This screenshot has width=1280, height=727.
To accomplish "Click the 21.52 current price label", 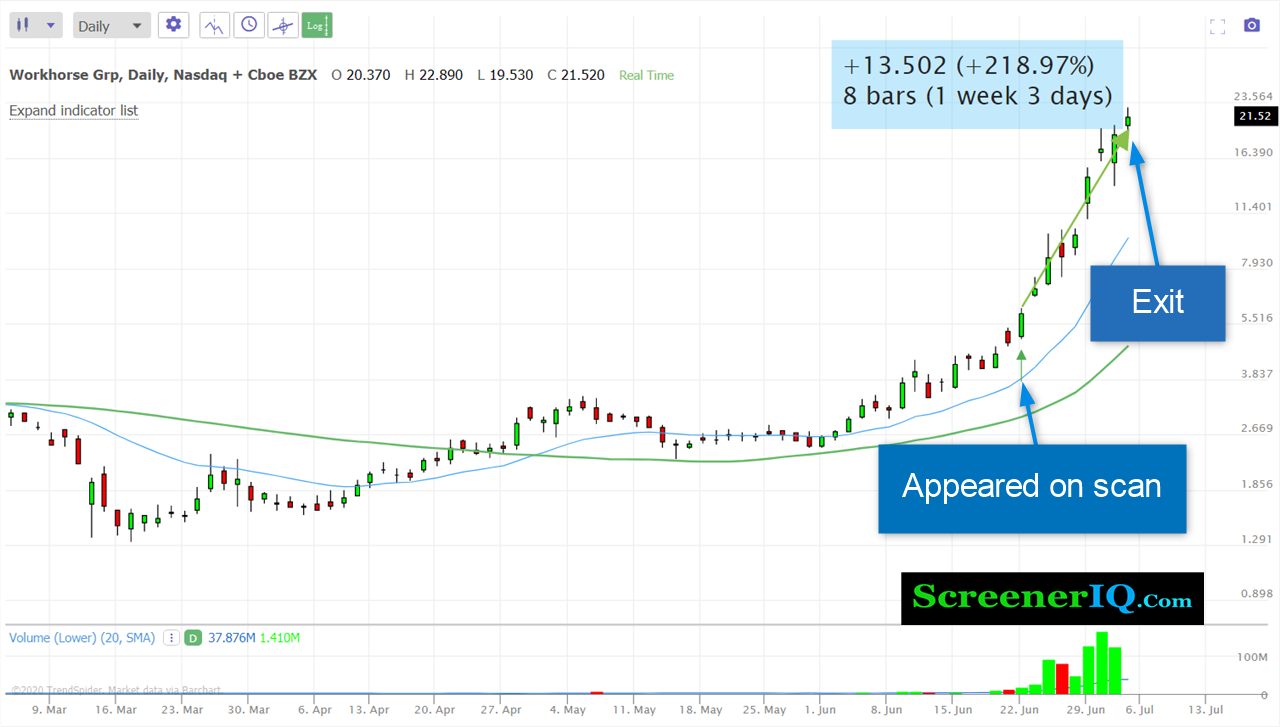I will coord(1254,117).
